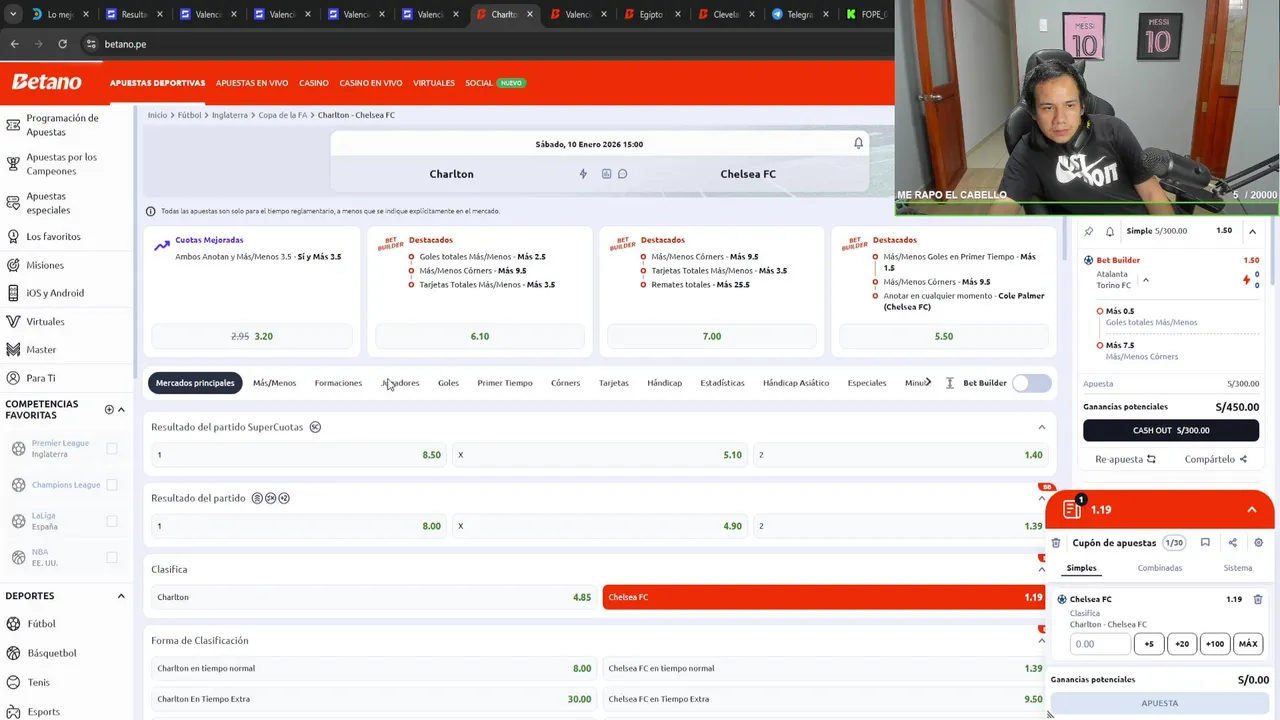Image resolution: width=1280 pixels, height=720 pixels.
Task: Collapse the Resultado del partido market
Action: pos(1041,498)
